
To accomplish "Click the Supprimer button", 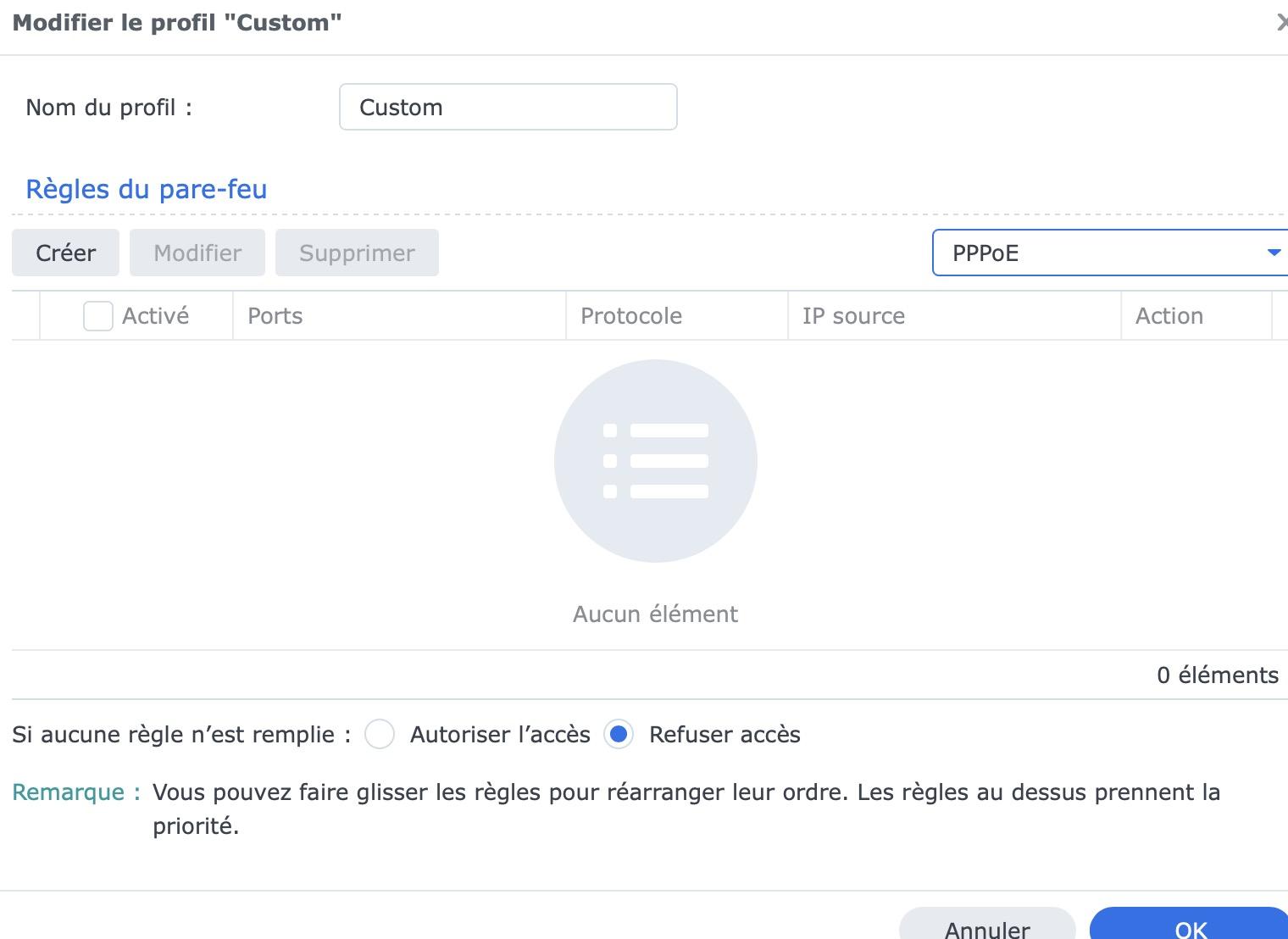I will point(357,253).
